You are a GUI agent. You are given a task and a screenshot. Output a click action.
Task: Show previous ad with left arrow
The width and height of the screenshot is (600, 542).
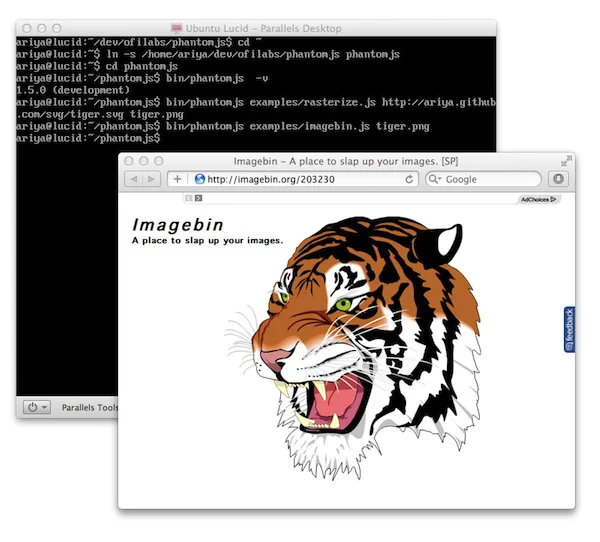point(188,198)
